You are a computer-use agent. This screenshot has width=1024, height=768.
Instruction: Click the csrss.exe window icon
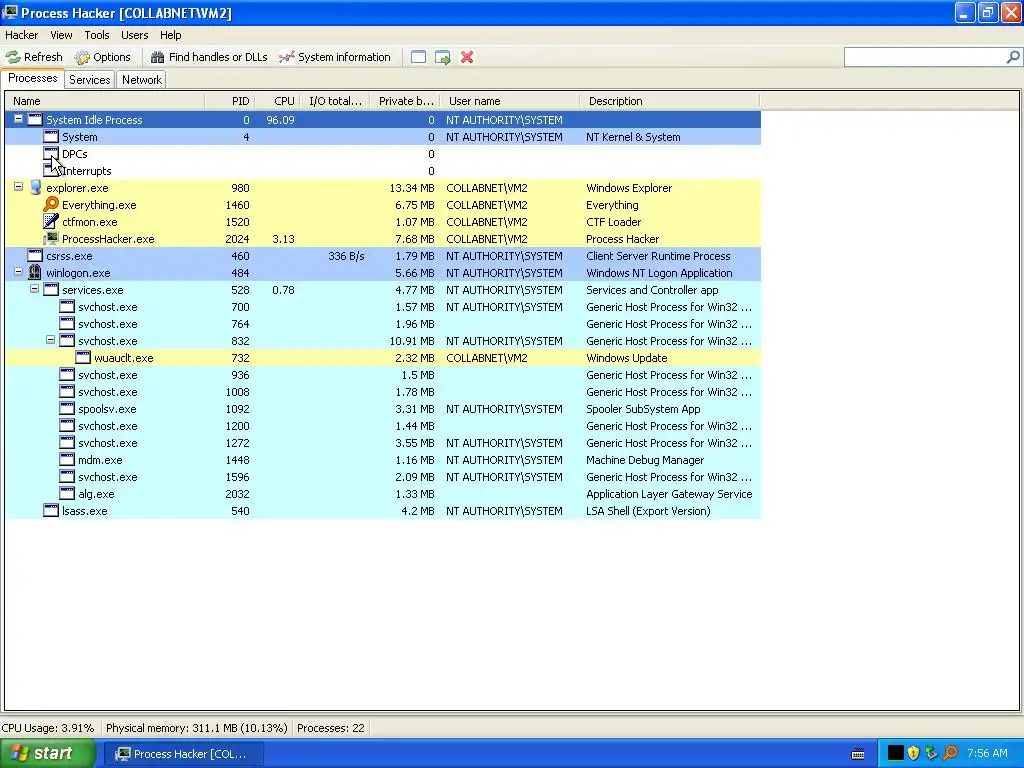point(35,255)
